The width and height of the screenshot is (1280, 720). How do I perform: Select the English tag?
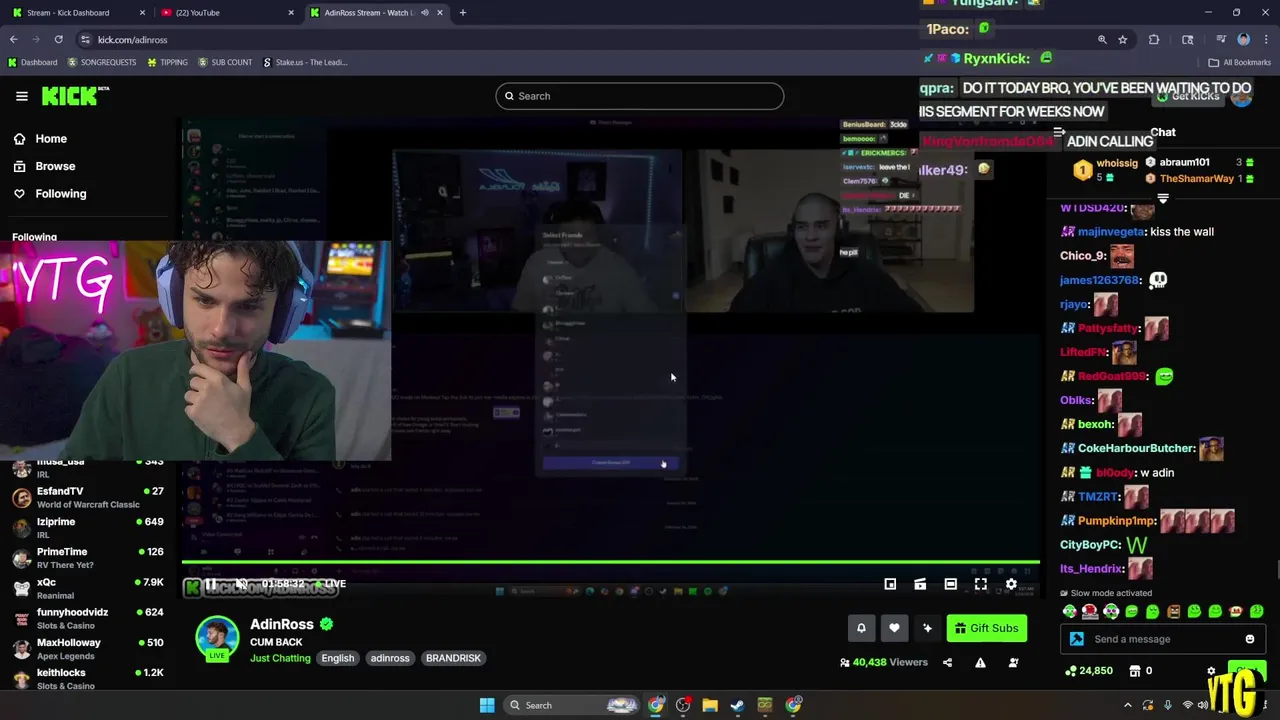338,658
